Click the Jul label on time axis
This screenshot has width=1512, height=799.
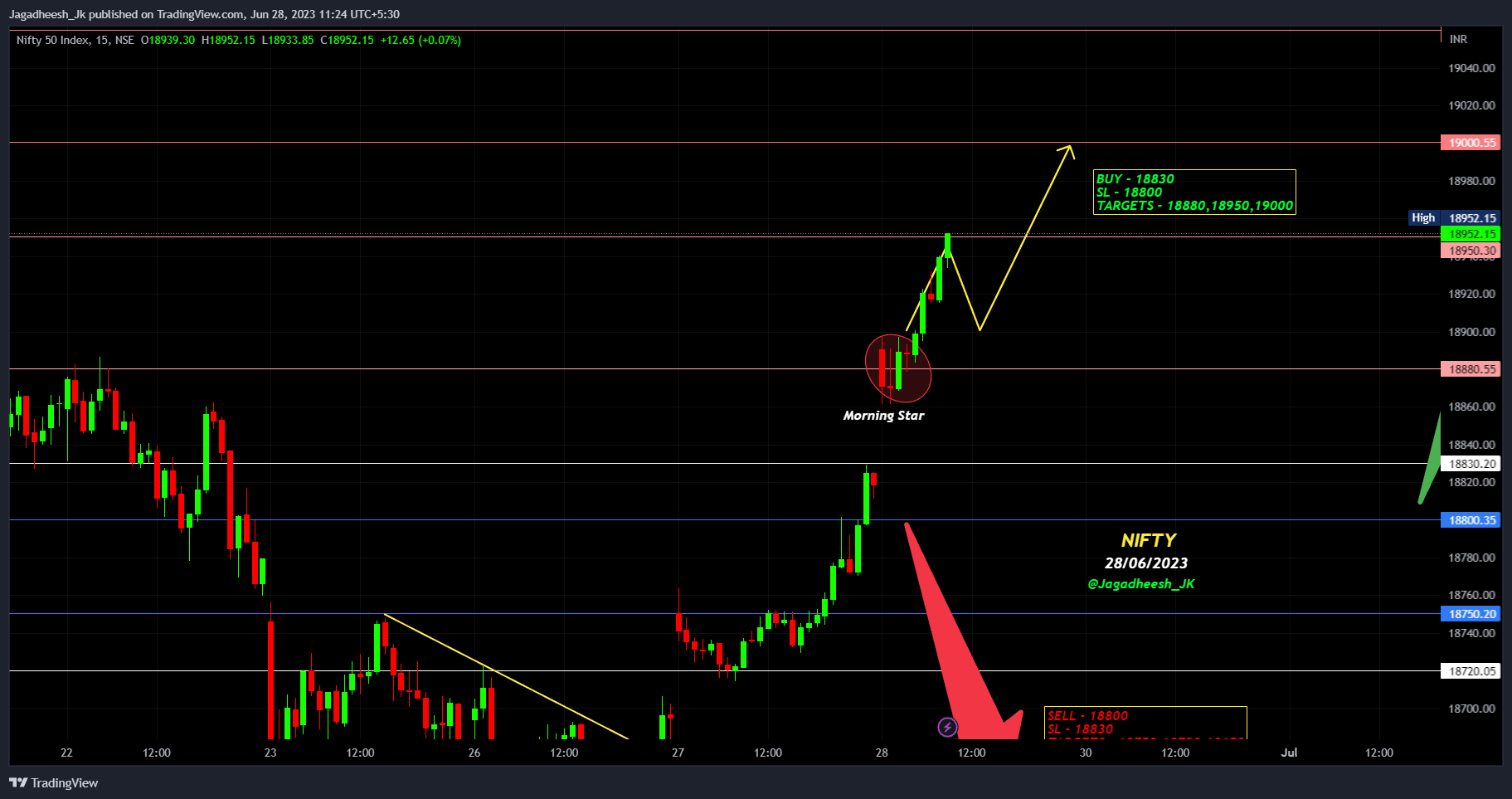(1289, 753)
